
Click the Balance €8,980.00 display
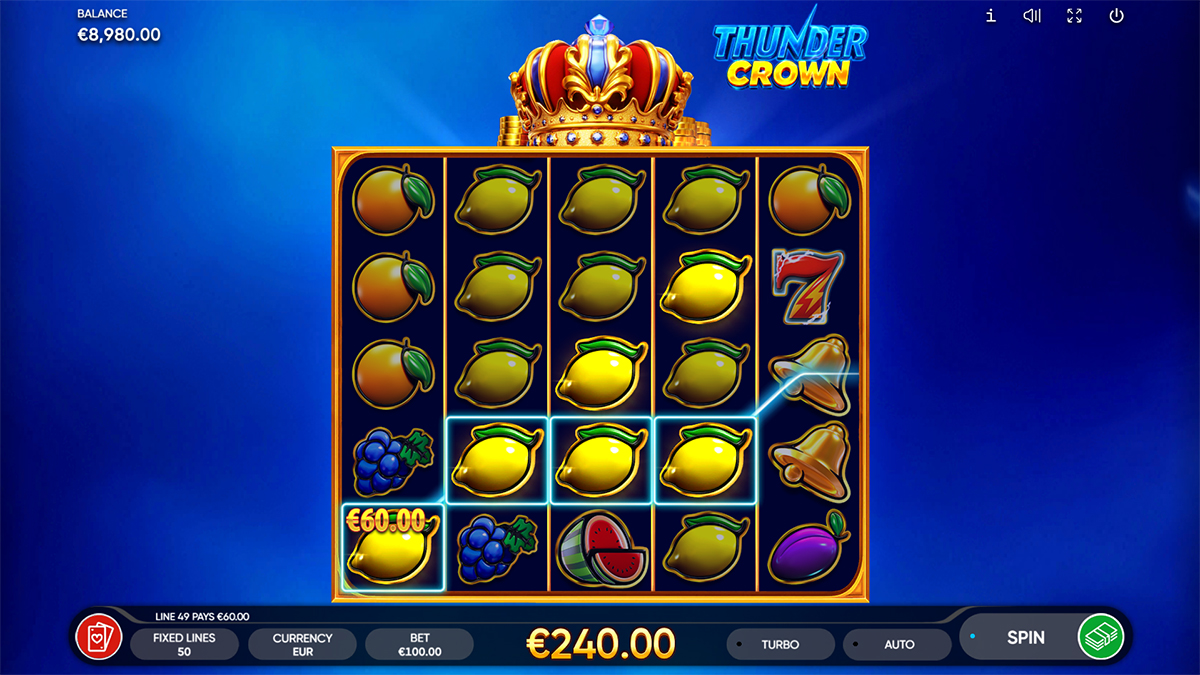coord(119,27)
